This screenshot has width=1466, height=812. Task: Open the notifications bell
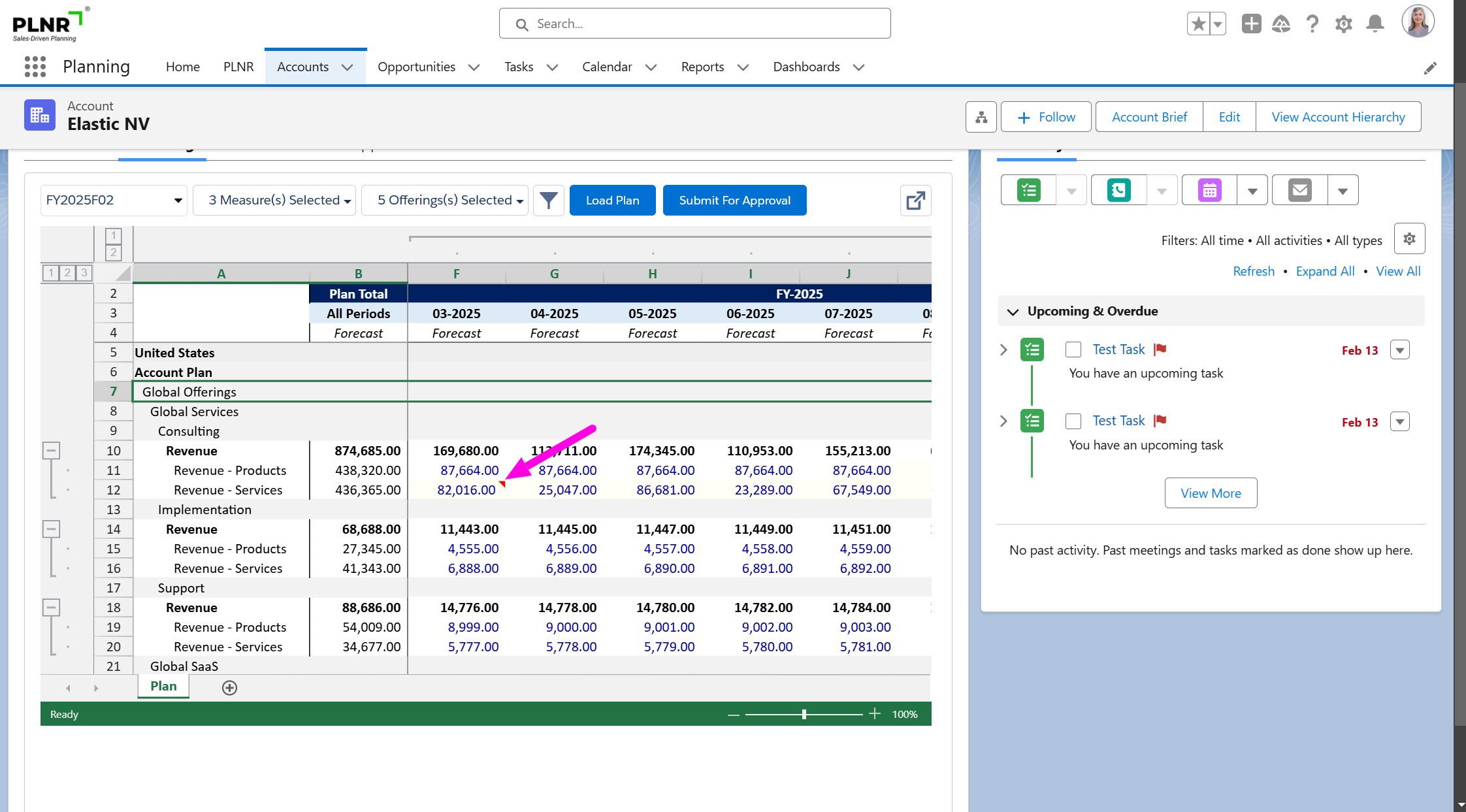(1375, 24)
